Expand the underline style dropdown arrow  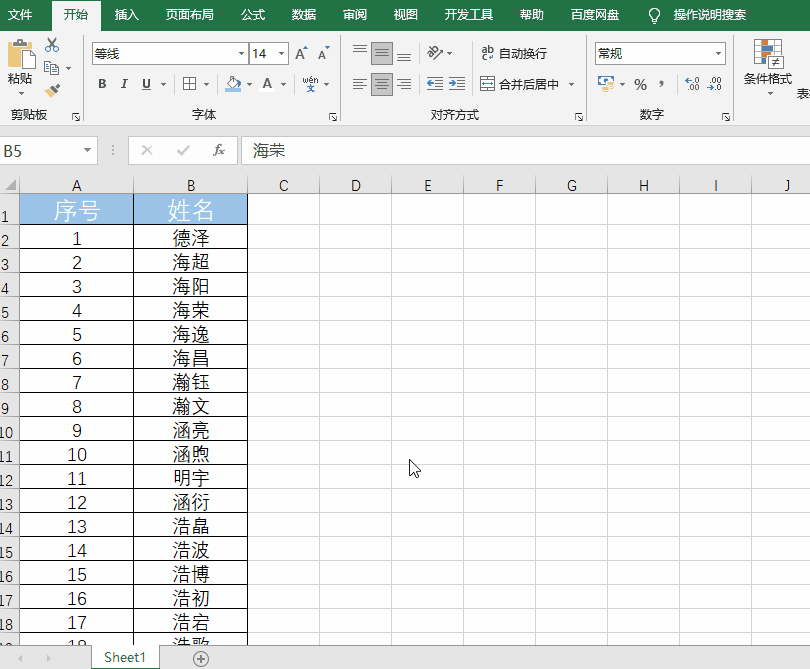point(163,84)
